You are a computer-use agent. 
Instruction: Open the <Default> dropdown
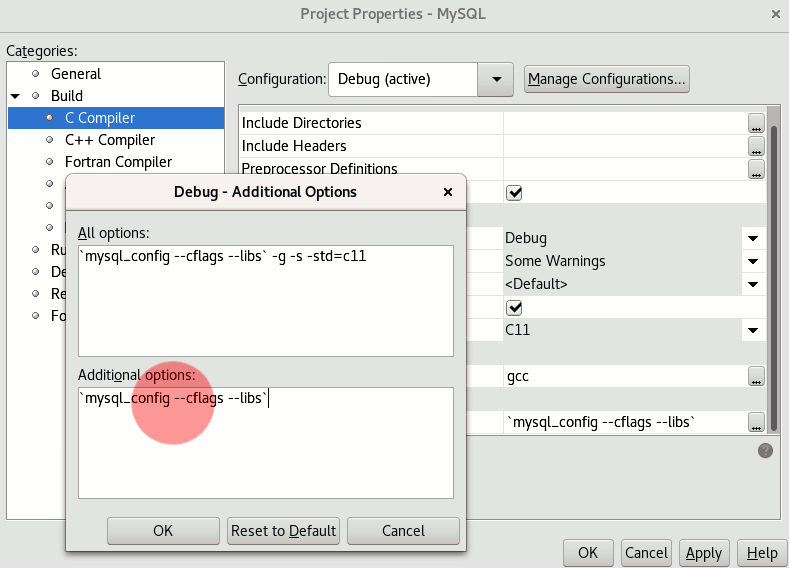coord(753,284)
